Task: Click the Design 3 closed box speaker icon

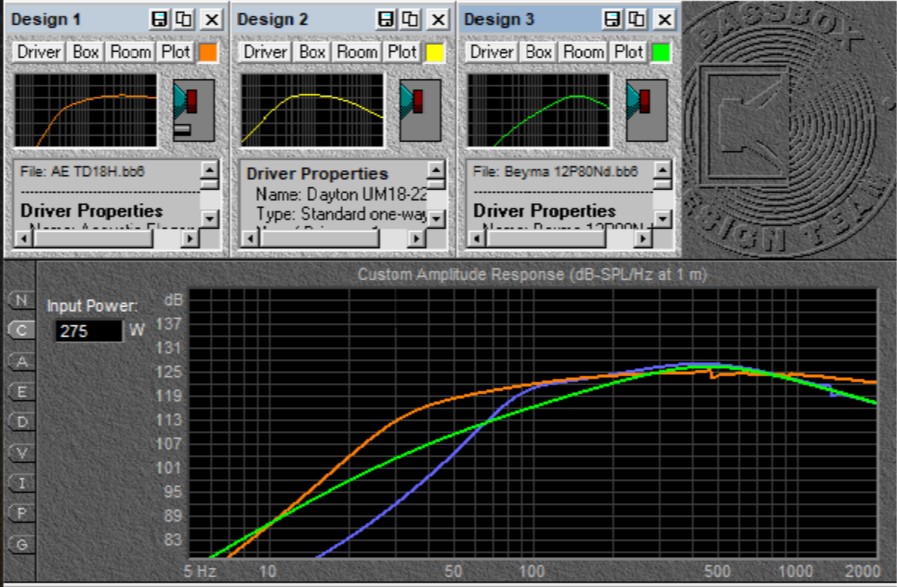Action: (647, 110)
